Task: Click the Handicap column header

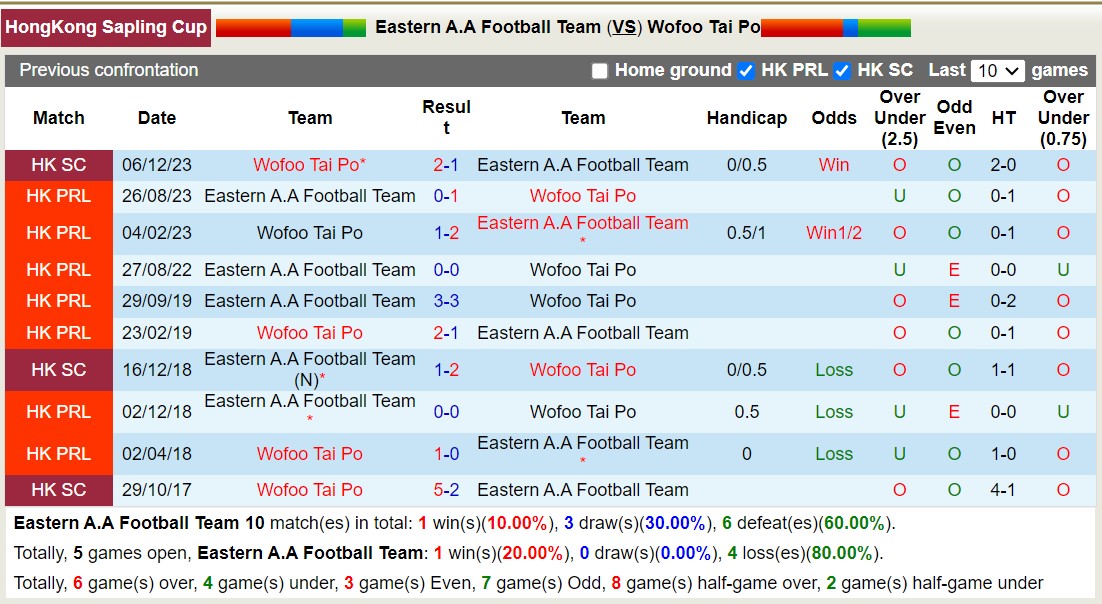Action: pyautogui.click(x=746, y=118)
